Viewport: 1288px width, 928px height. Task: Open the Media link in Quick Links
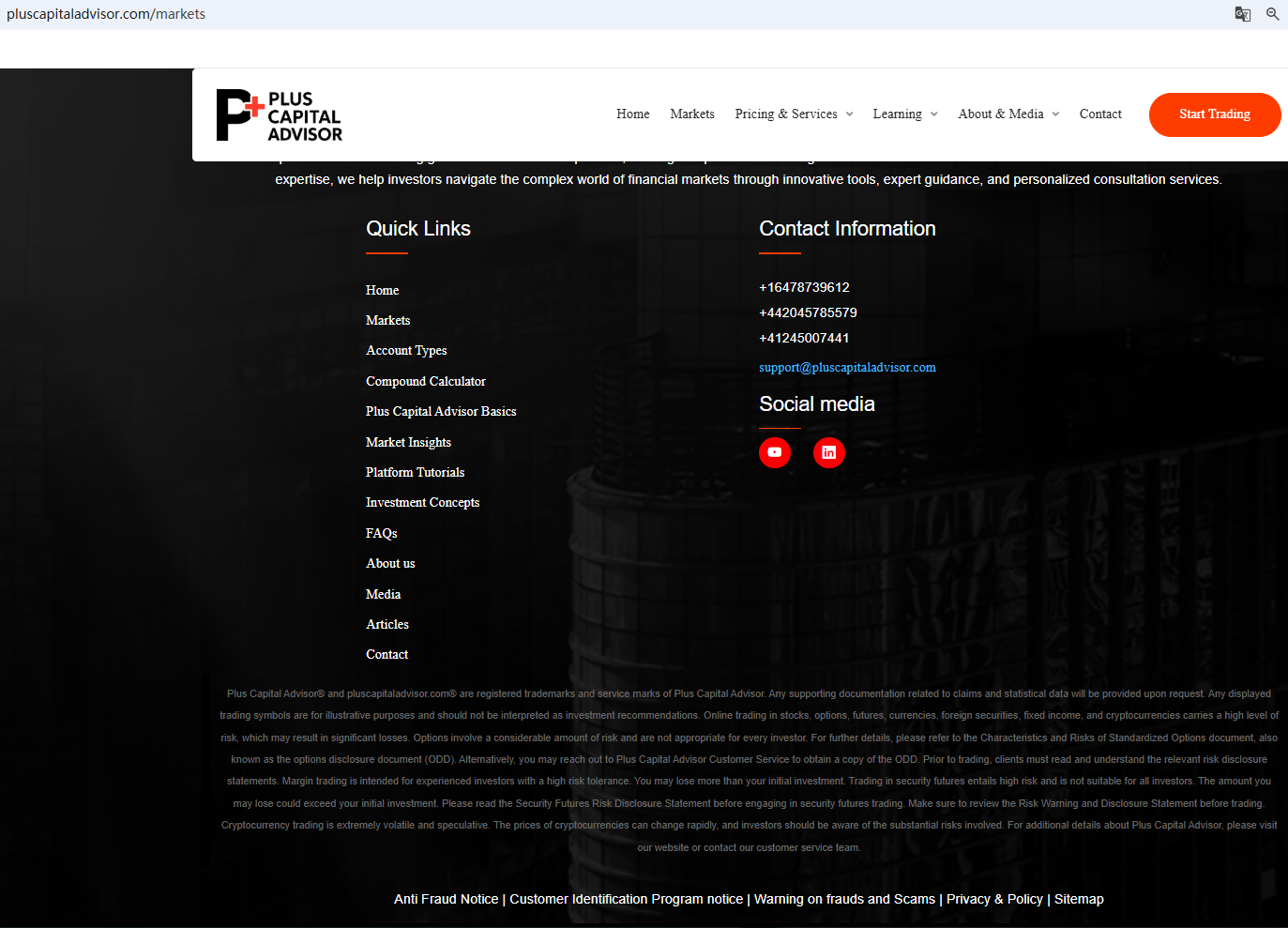(x=384, y=594)
